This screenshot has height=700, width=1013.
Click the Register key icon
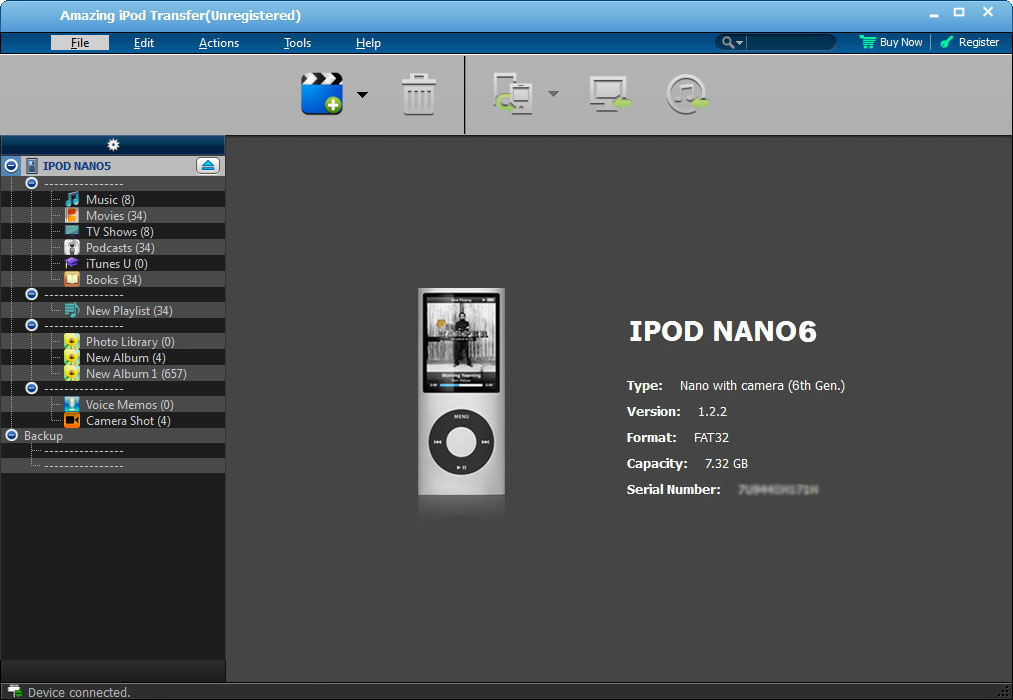pos(946,42)
